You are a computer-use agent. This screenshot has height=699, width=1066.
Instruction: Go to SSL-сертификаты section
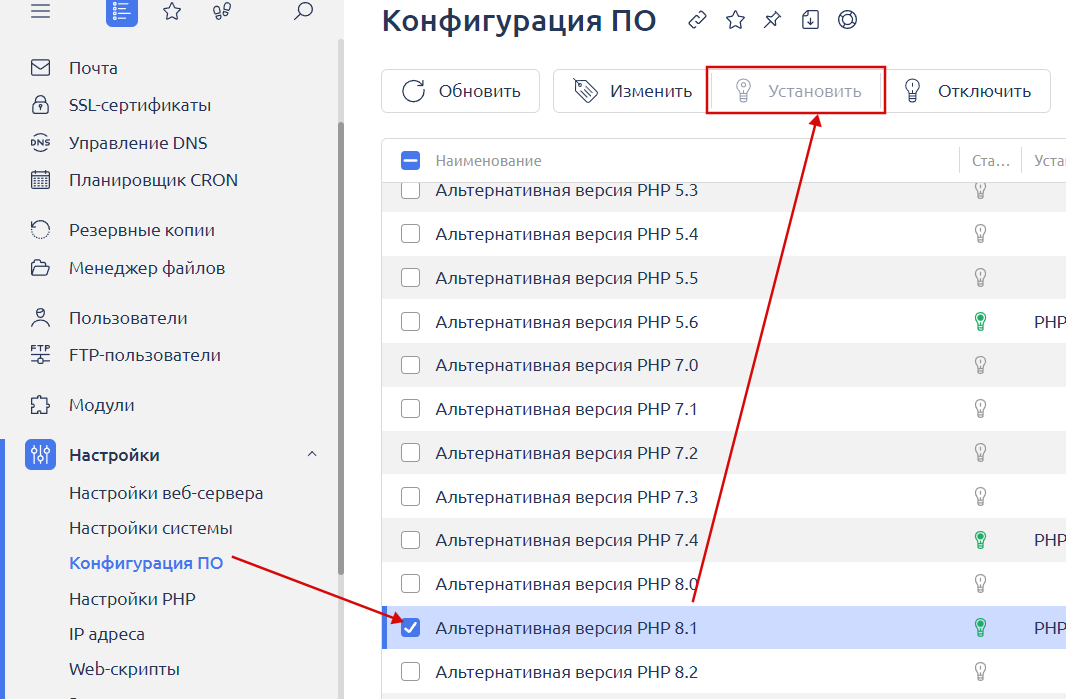coord(139,105)
